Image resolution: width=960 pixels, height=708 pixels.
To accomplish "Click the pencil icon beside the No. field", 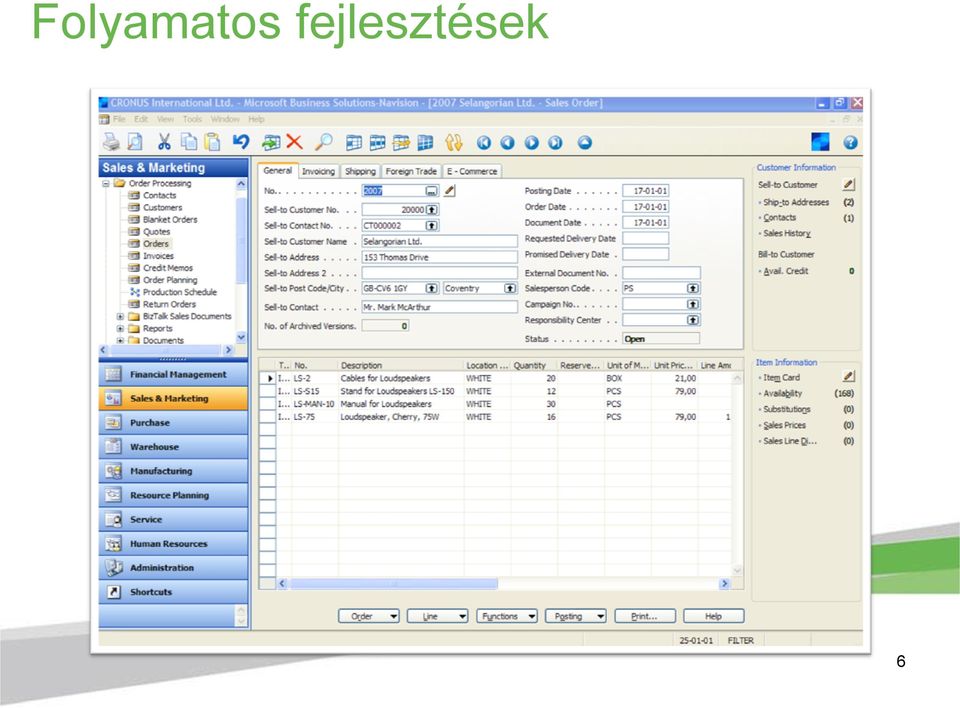I will click(x=449, y=190).
